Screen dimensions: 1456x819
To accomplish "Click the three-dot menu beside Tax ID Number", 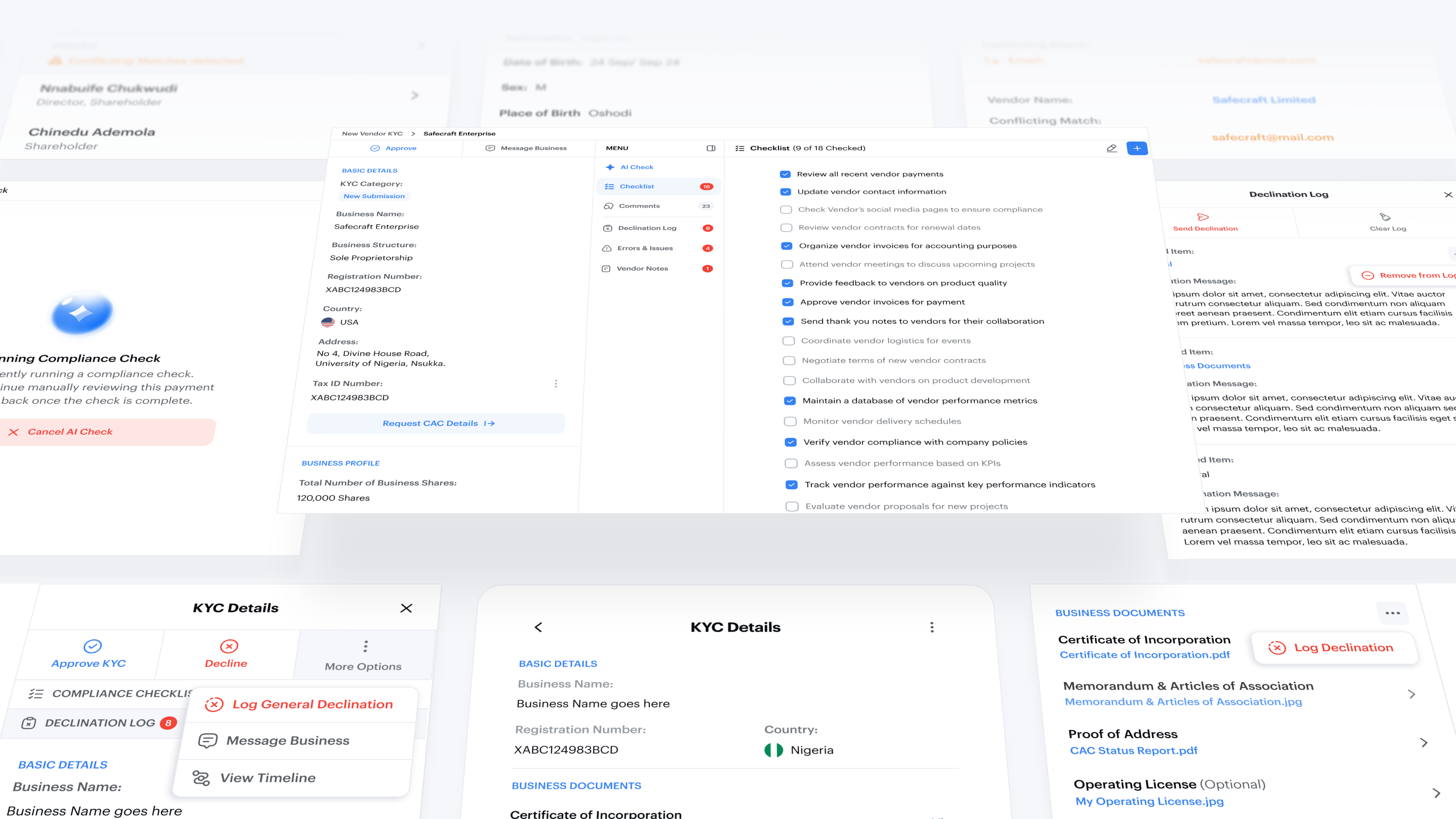I will coord(556,384).
